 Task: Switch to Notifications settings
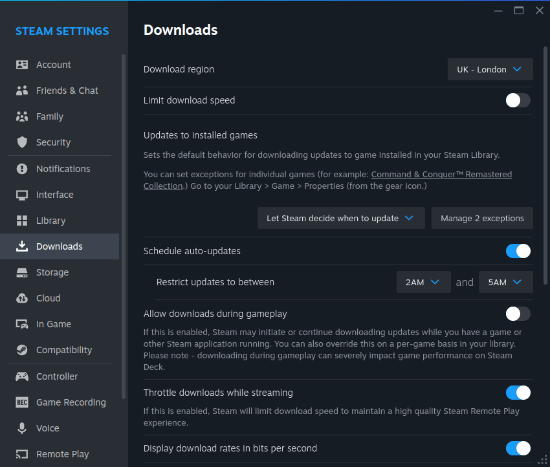(x=60, y=169)
